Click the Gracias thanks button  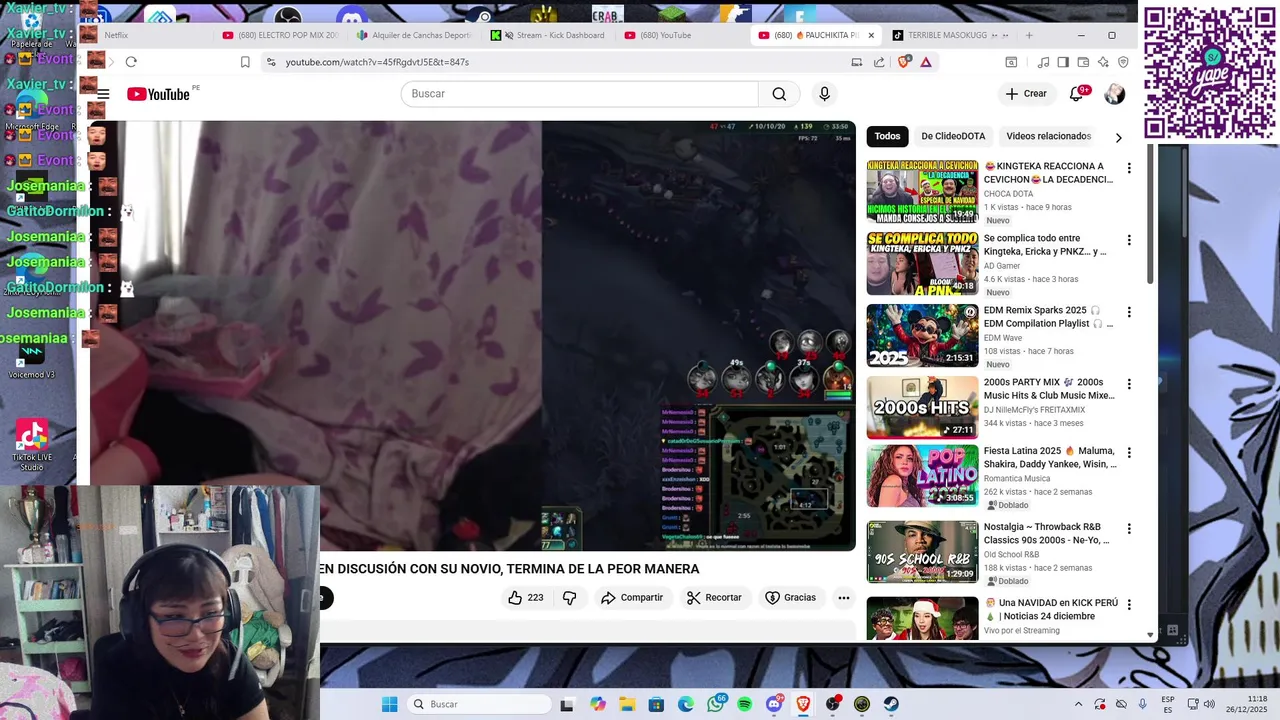[x=790, y=598]
